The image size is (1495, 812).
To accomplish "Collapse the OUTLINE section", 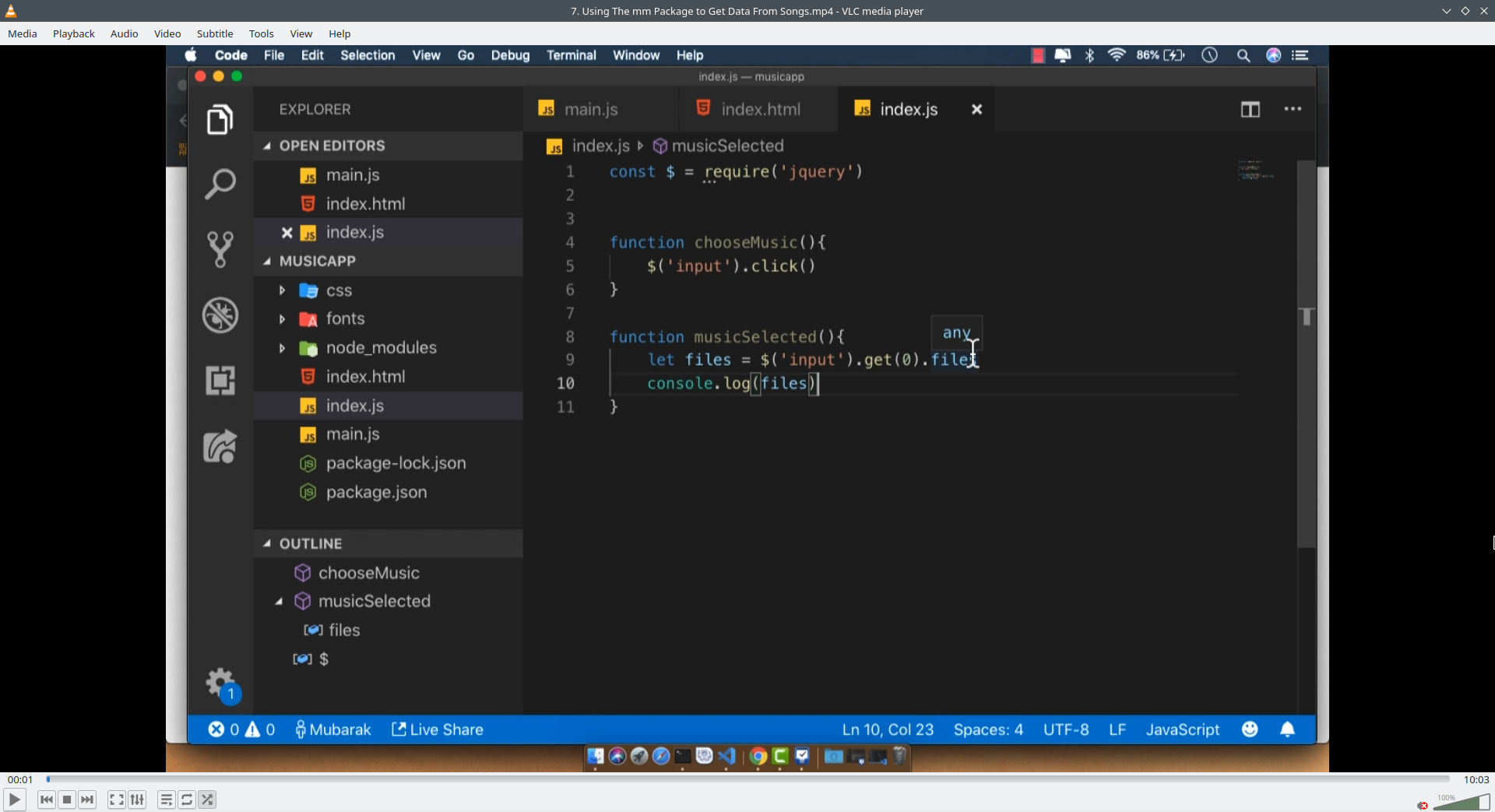I will point(267,543).
